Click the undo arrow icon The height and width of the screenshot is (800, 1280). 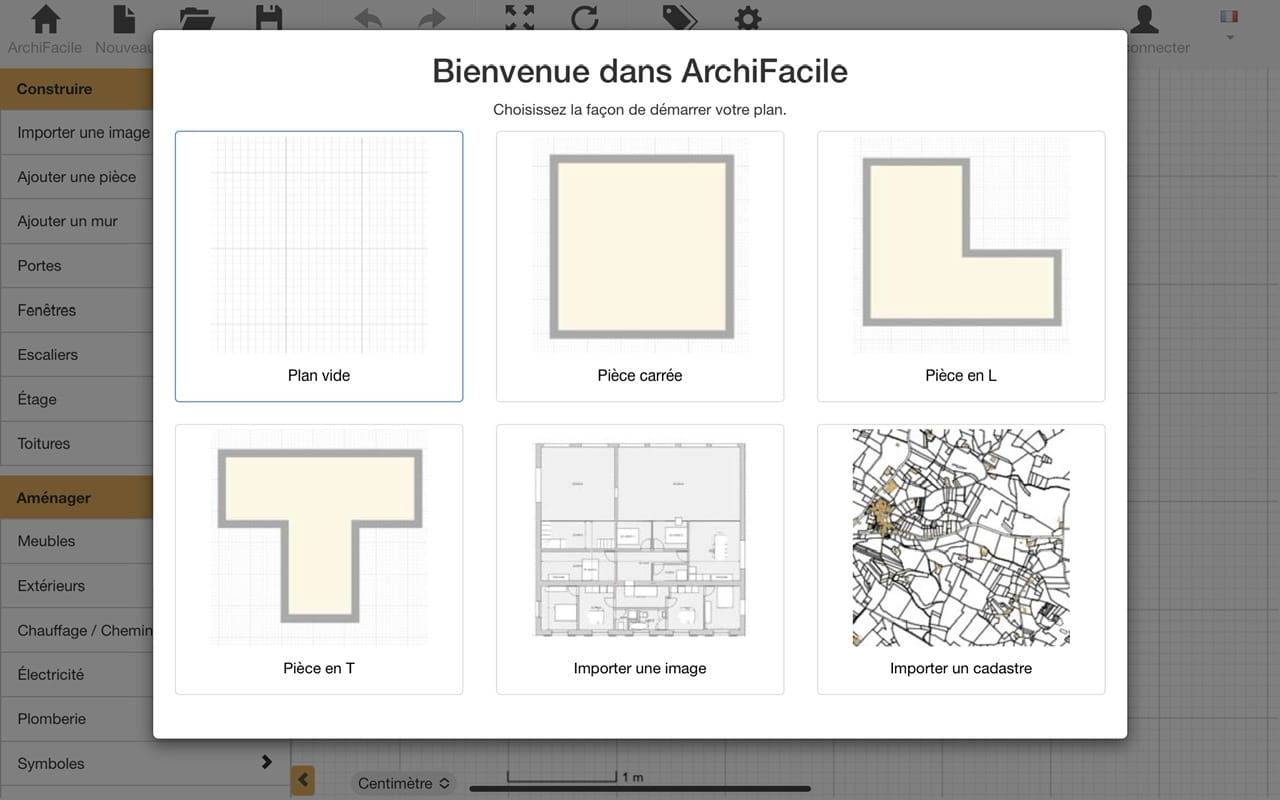368,19
